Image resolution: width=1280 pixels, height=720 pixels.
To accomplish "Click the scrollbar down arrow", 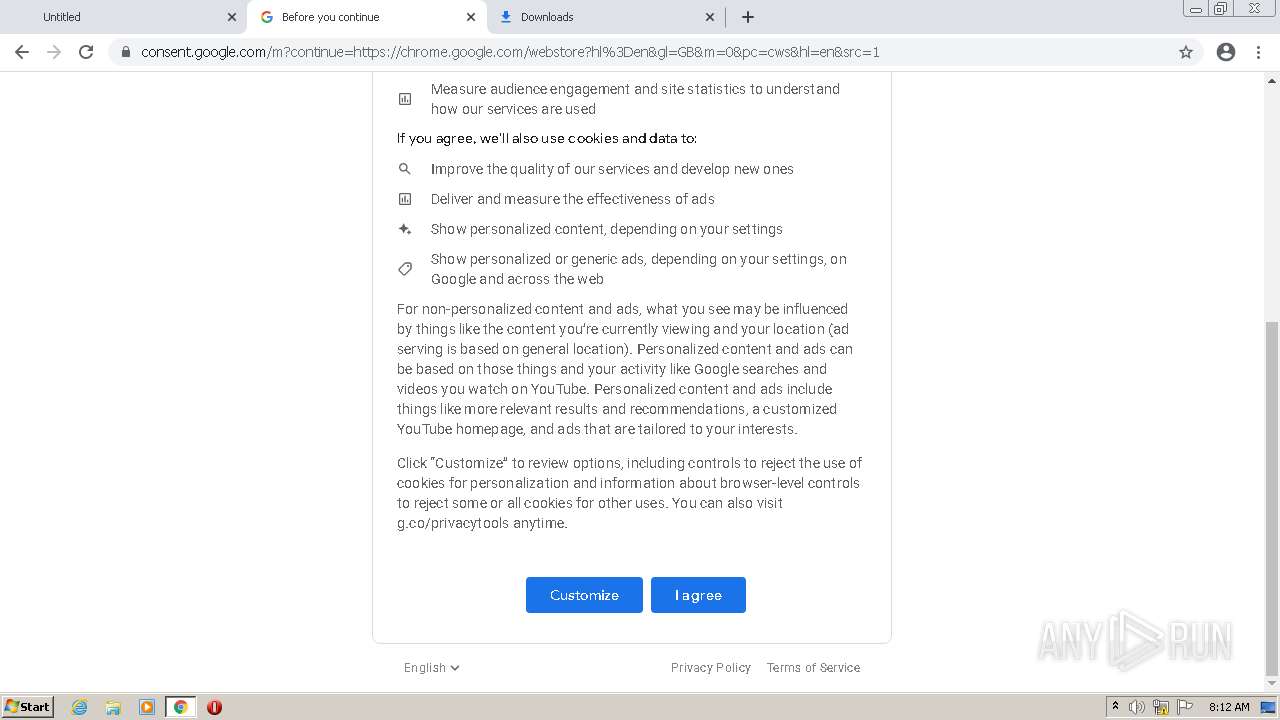I will coord(1272,683).
